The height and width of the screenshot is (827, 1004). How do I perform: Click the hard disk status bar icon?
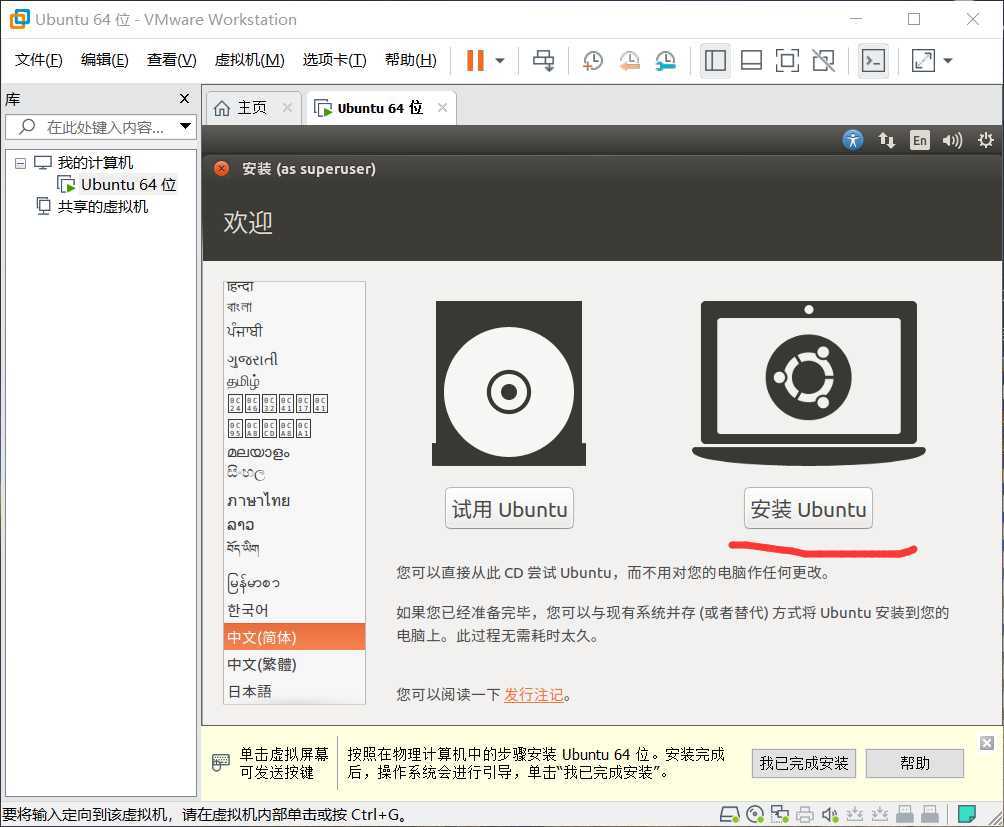click(729, 814)
